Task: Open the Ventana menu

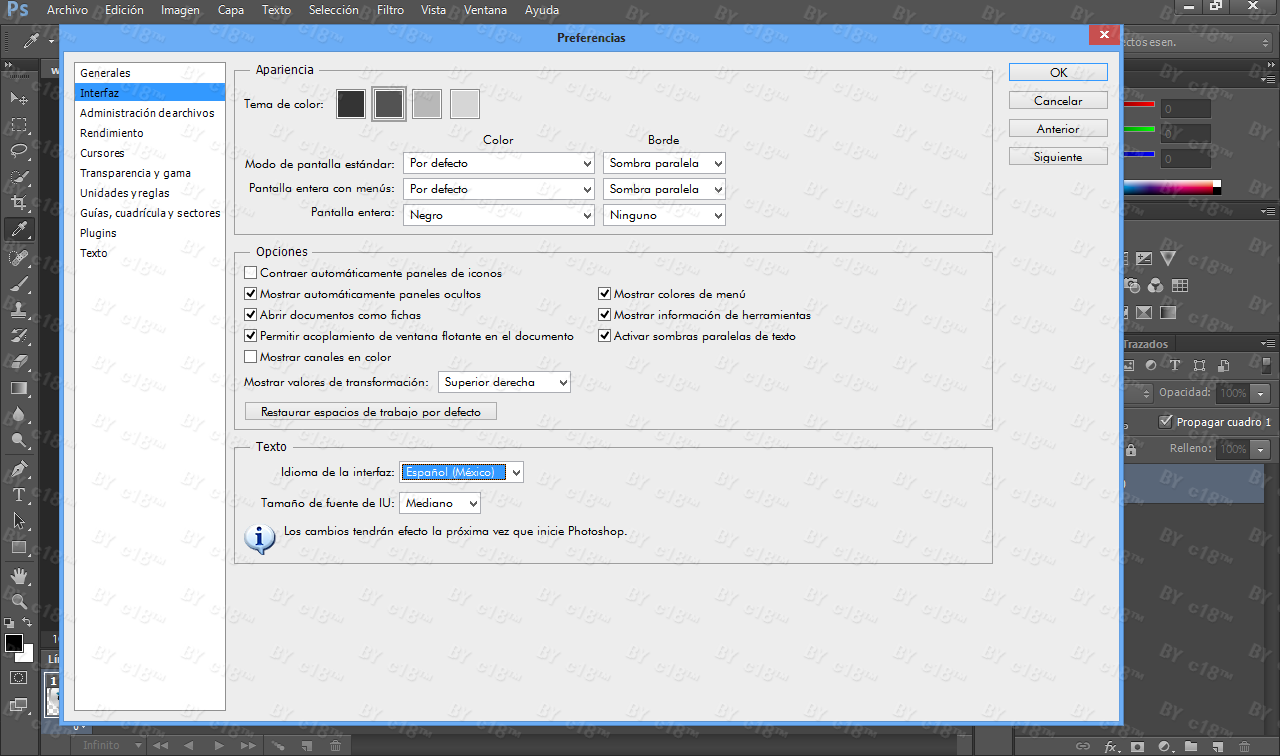Action: [x=485, y=10]
